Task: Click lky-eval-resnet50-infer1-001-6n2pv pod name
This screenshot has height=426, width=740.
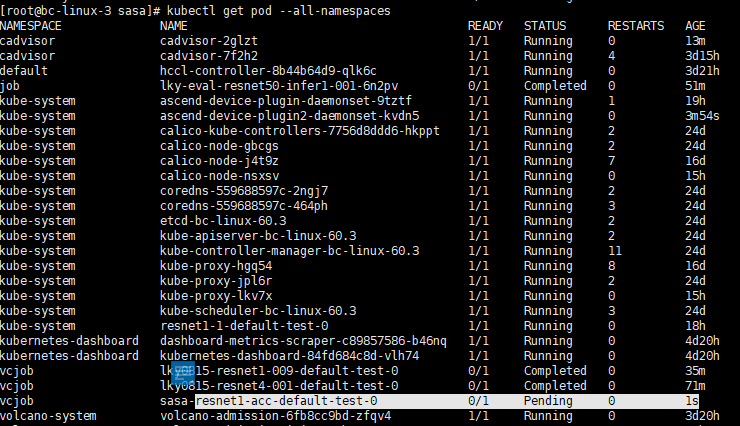Action: (279, 86)
